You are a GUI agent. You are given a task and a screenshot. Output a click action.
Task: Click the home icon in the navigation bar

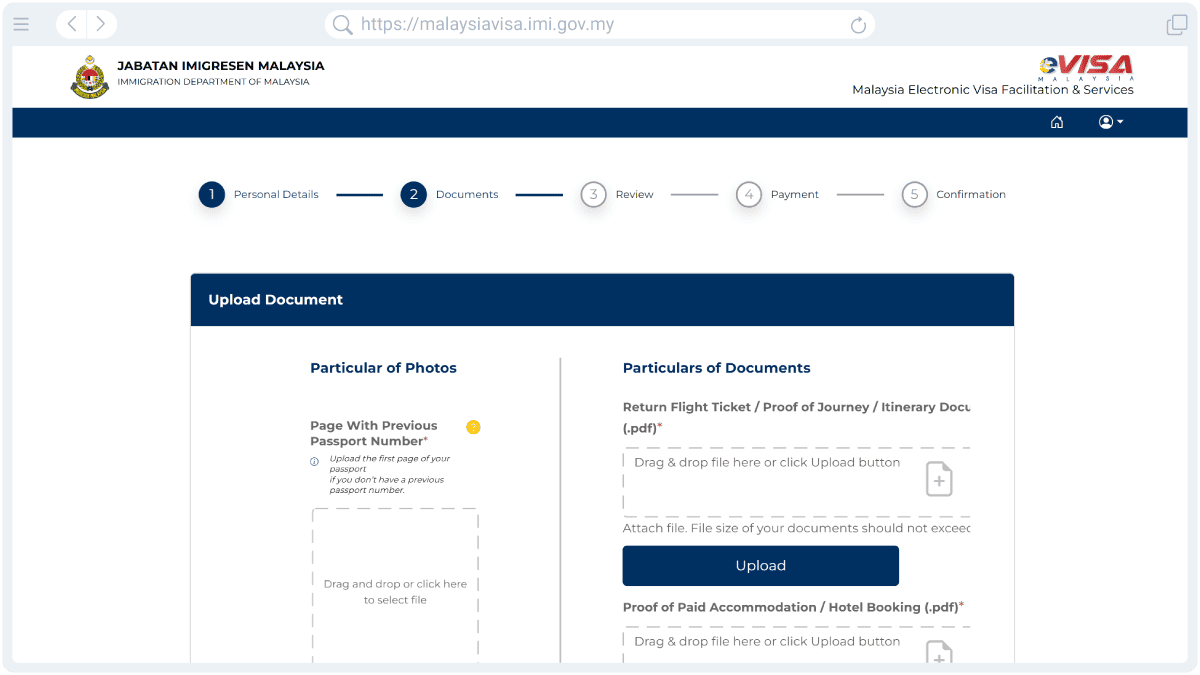(1057, 122)
